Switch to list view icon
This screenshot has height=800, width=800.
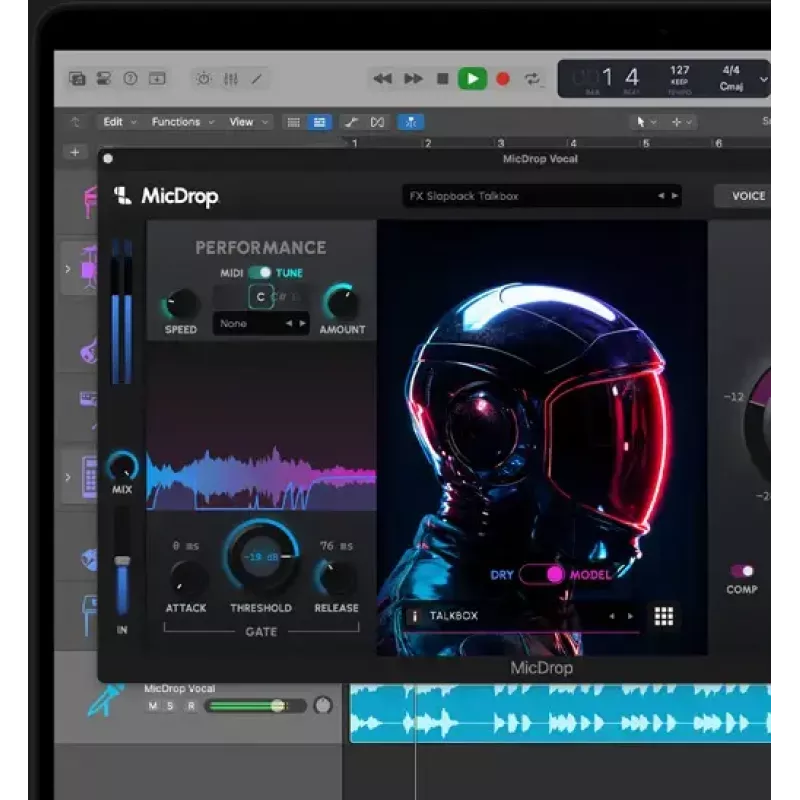[x=294, y=122]
